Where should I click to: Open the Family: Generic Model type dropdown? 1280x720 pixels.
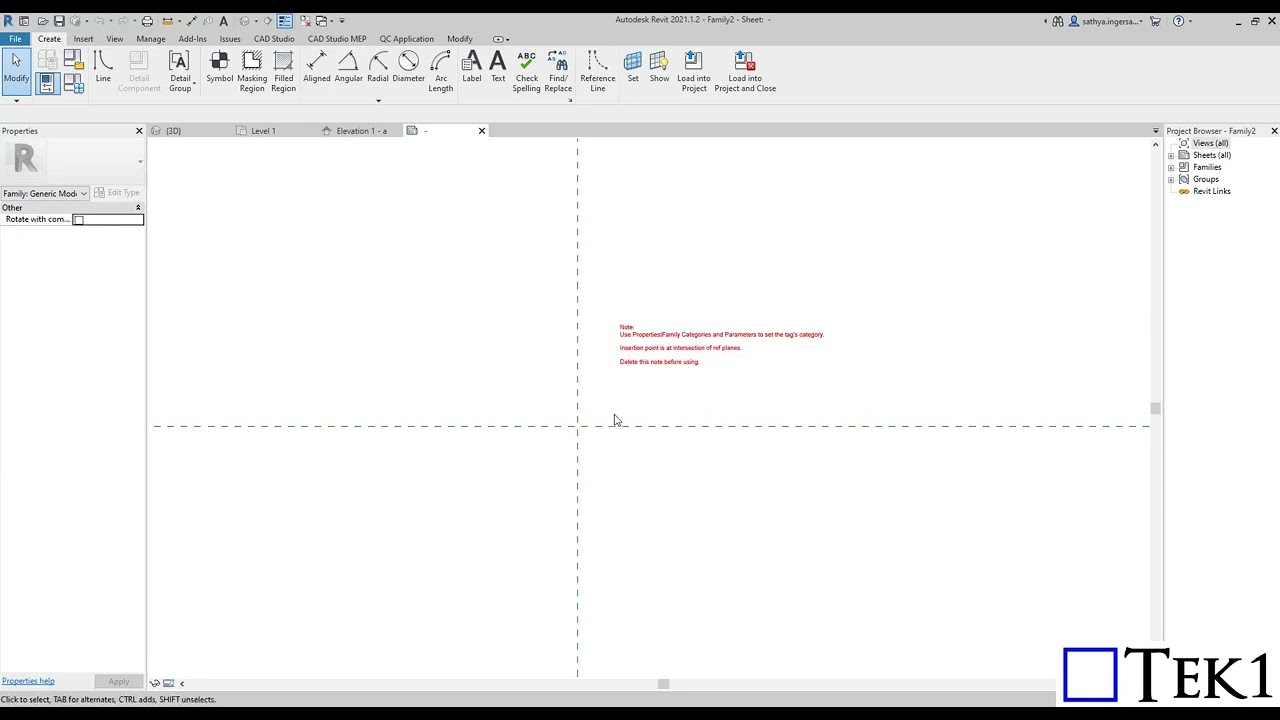click(45, 193)
